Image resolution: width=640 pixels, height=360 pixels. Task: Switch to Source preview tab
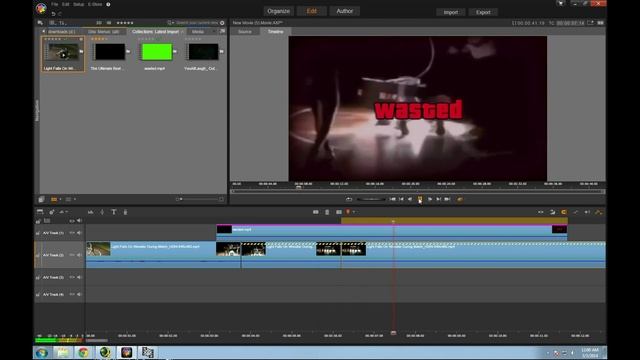pyautogui.click(x=245, y=31)
